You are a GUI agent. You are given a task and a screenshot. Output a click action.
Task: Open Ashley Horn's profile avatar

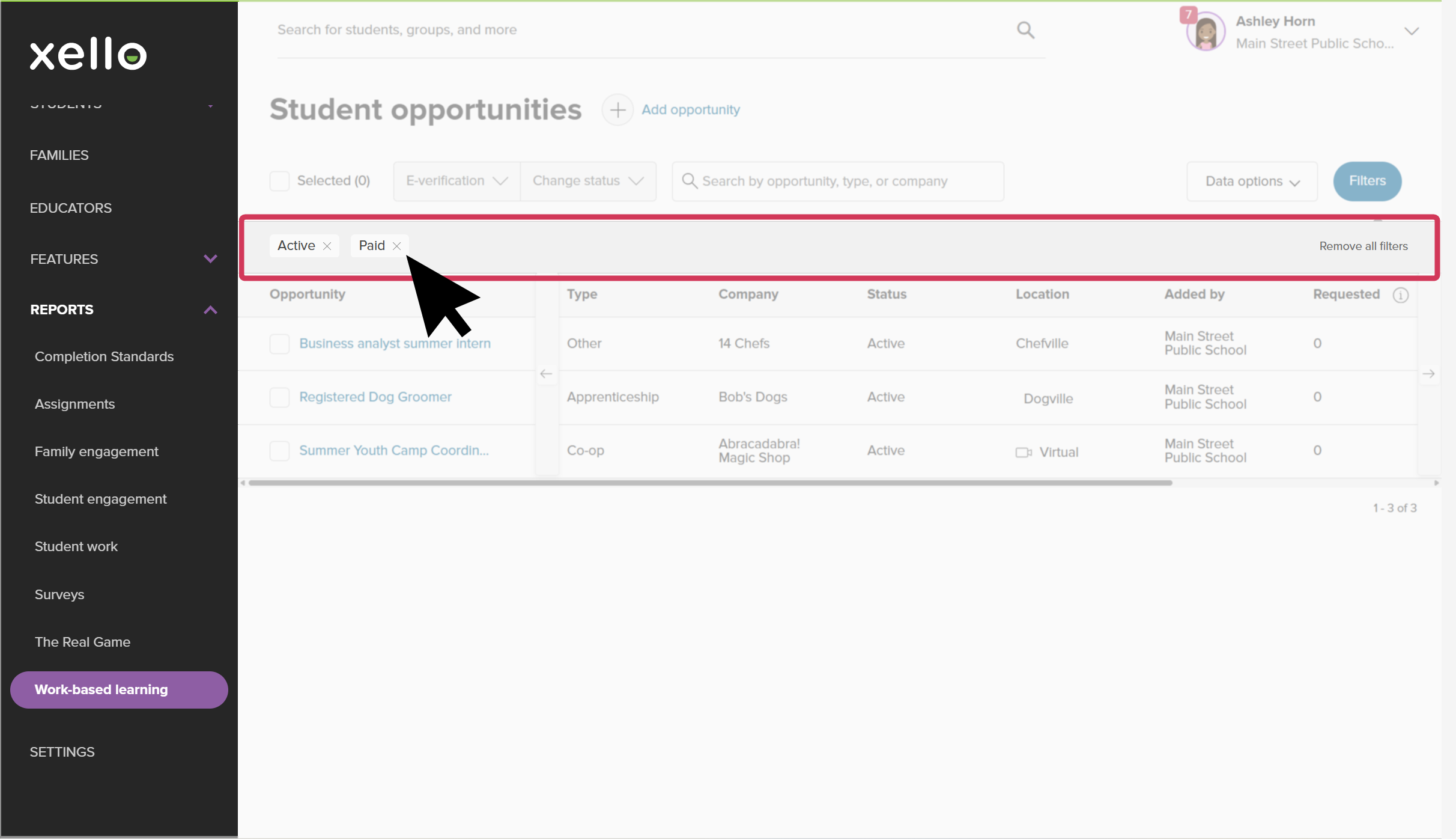click(x=1206, y=32)
